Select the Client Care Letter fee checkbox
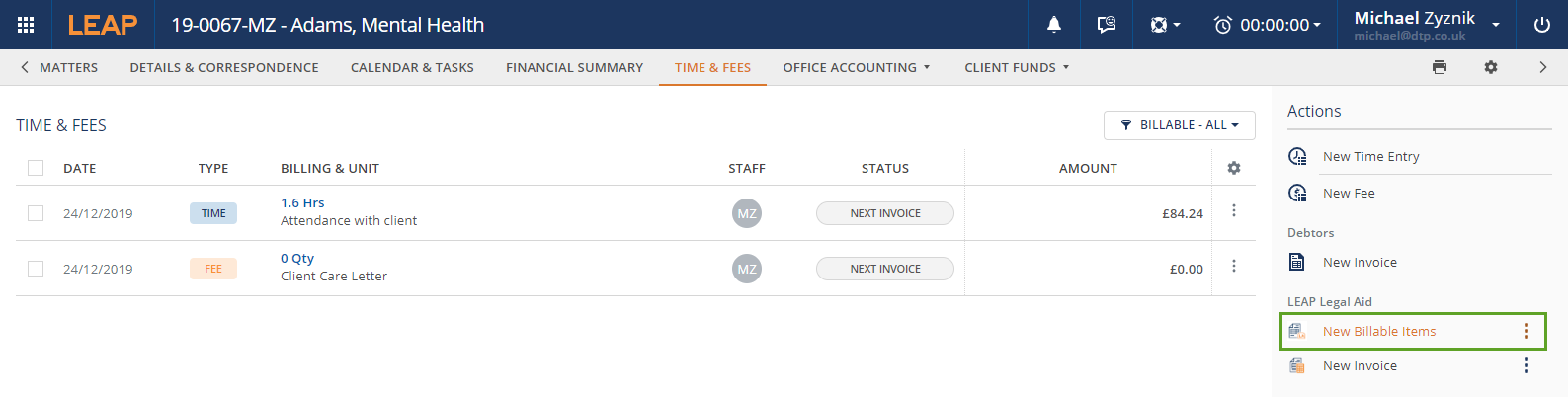The height and width of the screenshot is (397, 1568). [36, 269]
